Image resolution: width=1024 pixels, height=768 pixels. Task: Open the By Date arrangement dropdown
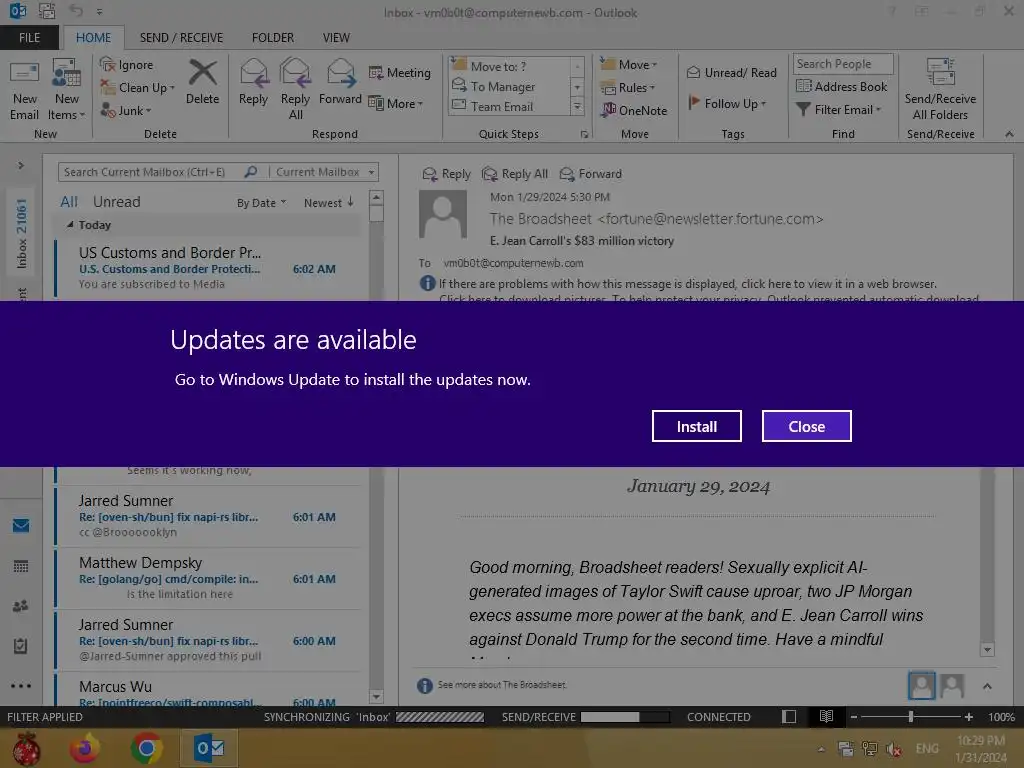click(261, 203)
